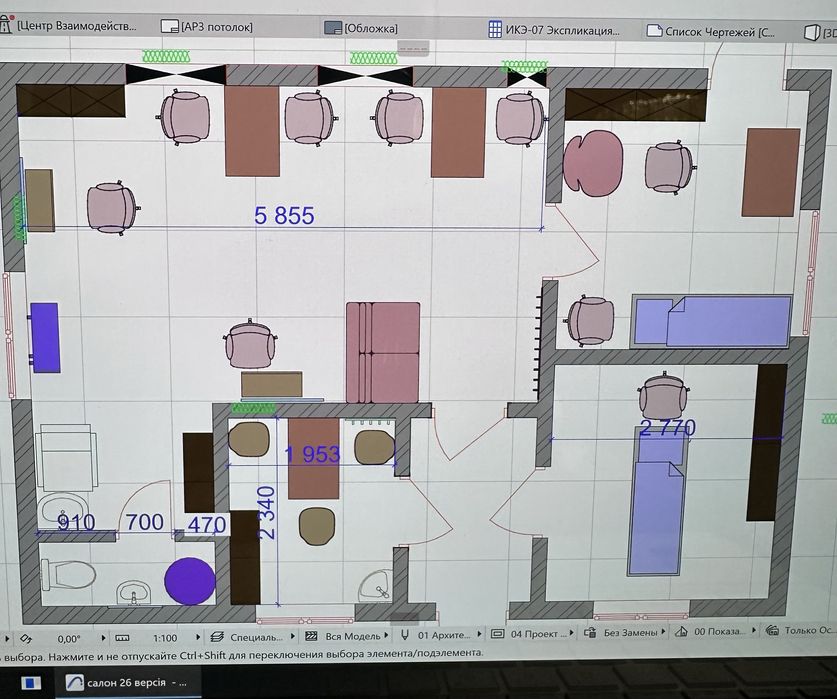Select the corner sink near the bottom hallway

point(376,585)
